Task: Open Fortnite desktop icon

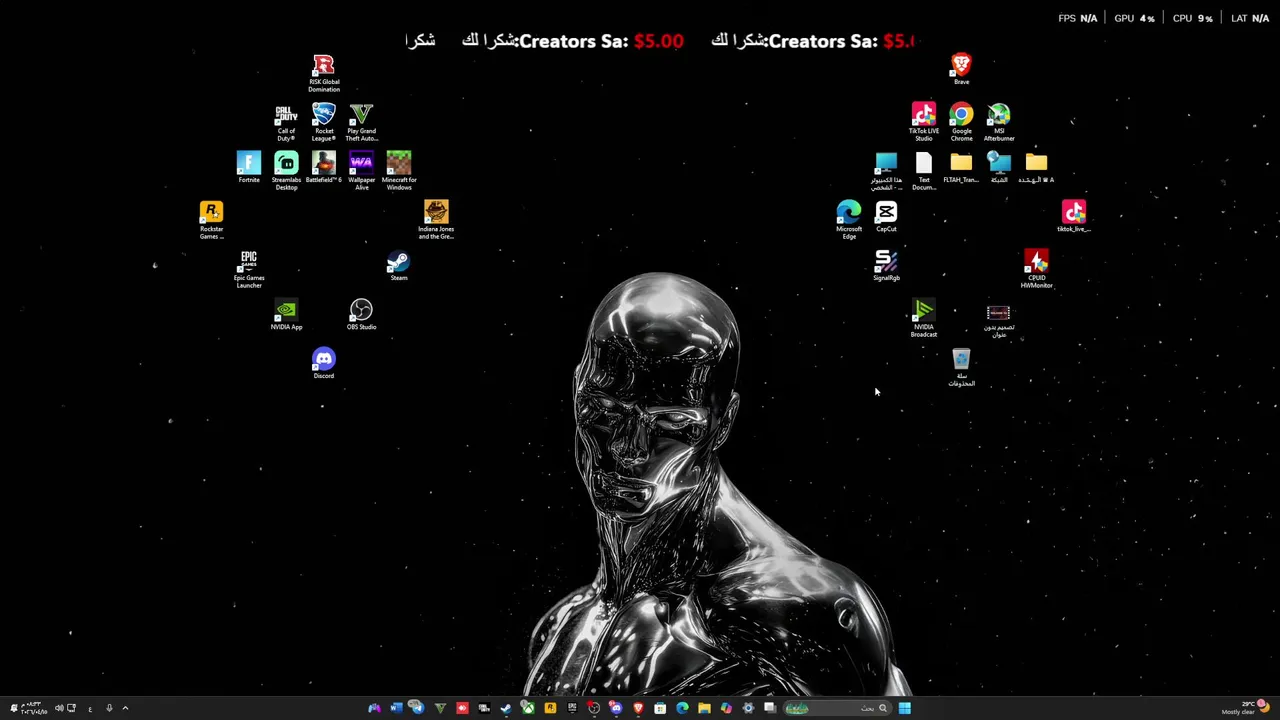Action: click(x=249, y=167)
